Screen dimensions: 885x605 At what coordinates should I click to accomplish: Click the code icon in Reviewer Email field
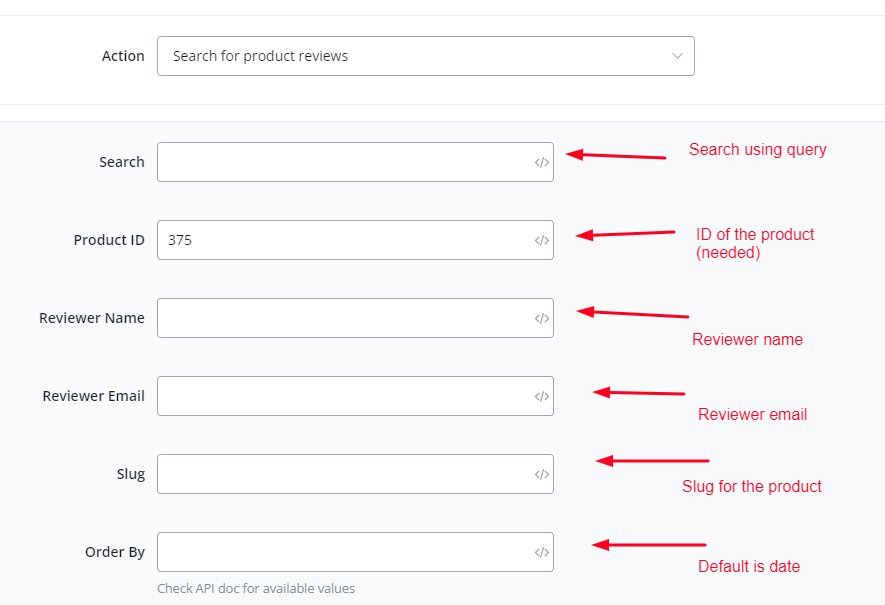click(541, 396)
